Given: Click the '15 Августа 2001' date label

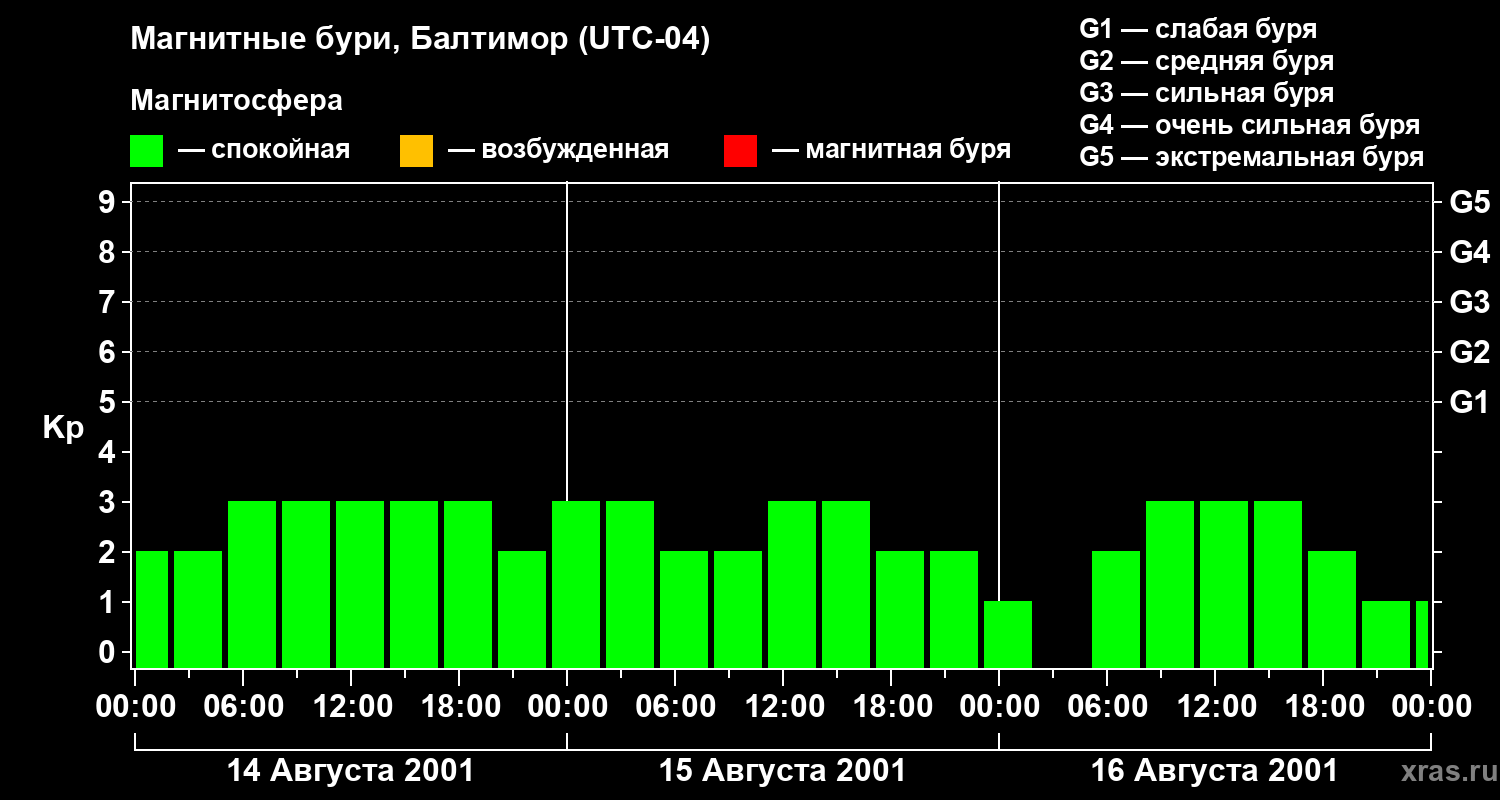Looking at the screenshot, I should point(782,770).
